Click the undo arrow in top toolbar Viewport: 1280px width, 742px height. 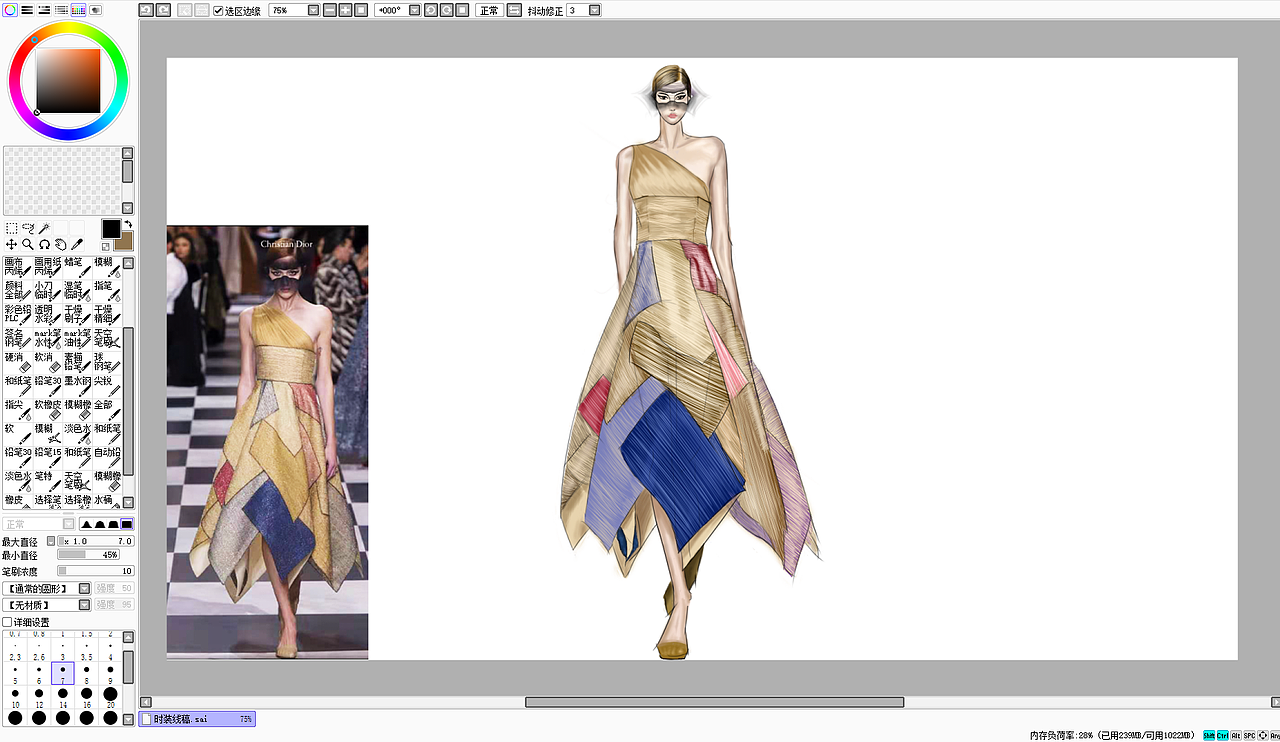(x=146, y=10)
